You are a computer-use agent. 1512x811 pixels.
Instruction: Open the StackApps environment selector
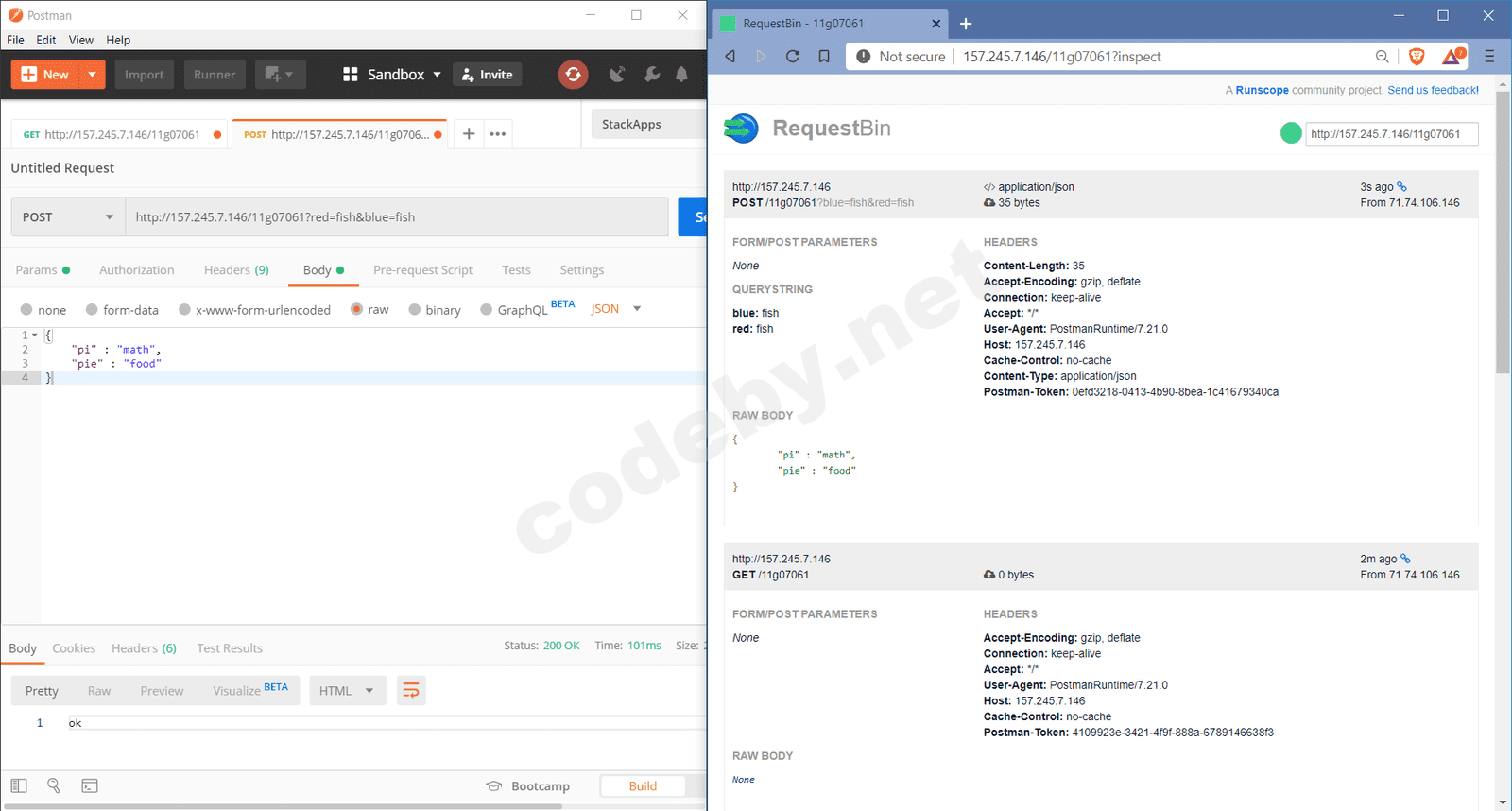tap(649, 124)
